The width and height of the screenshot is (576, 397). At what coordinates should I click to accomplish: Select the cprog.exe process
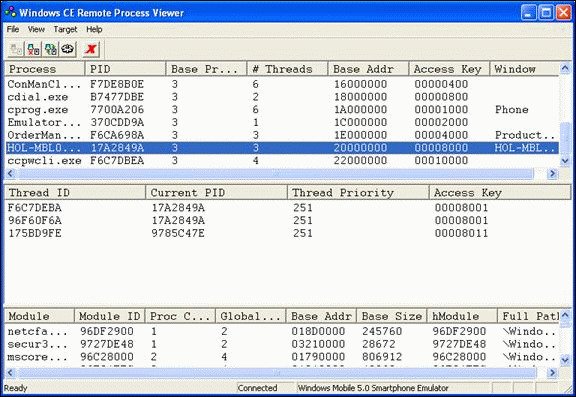[282, 109]
